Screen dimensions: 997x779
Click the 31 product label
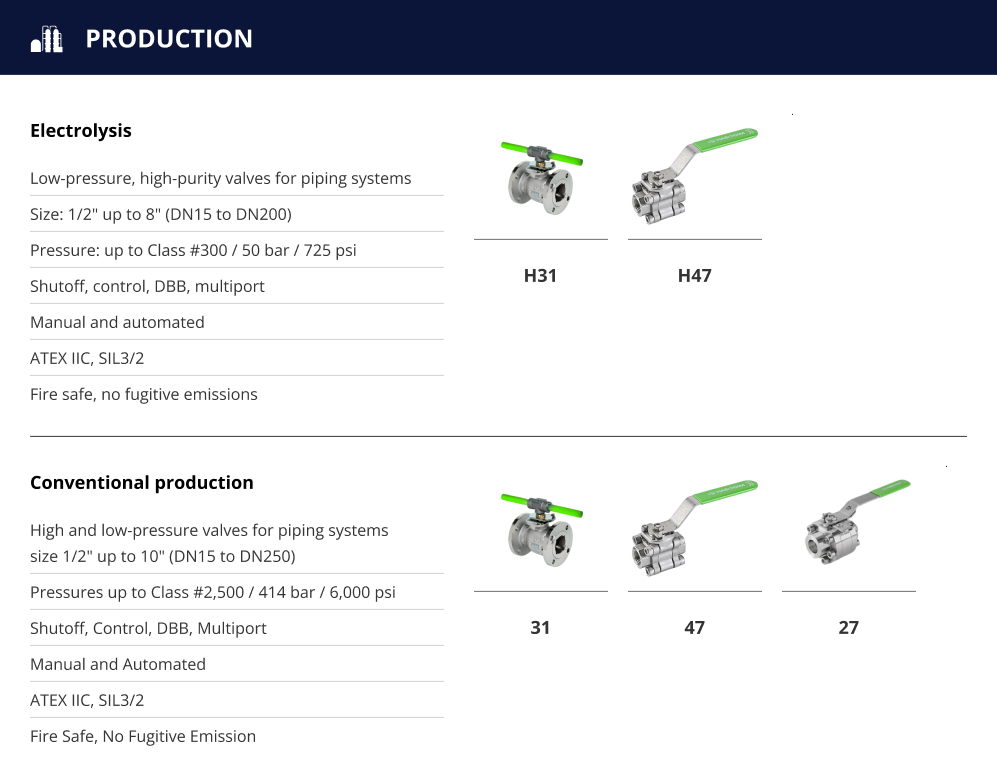[x=540, y=628]
